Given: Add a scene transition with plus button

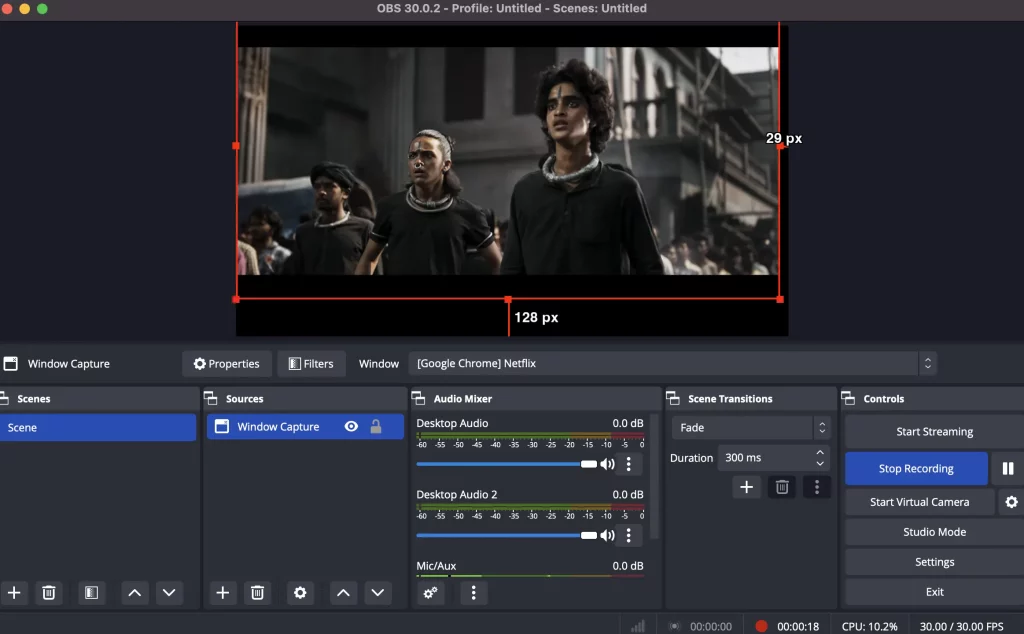Looking at the screenshot, I should [746, 487].
